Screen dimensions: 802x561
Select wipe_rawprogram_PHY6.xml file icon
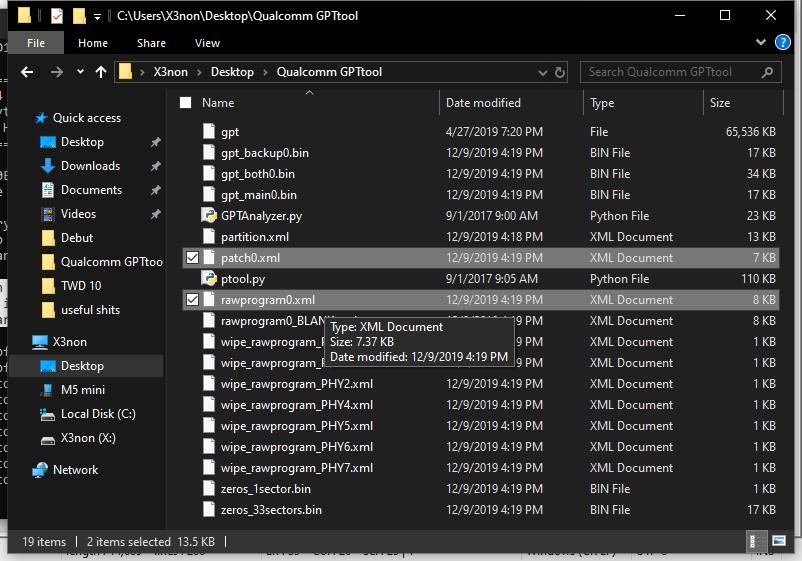pos(209,446)
